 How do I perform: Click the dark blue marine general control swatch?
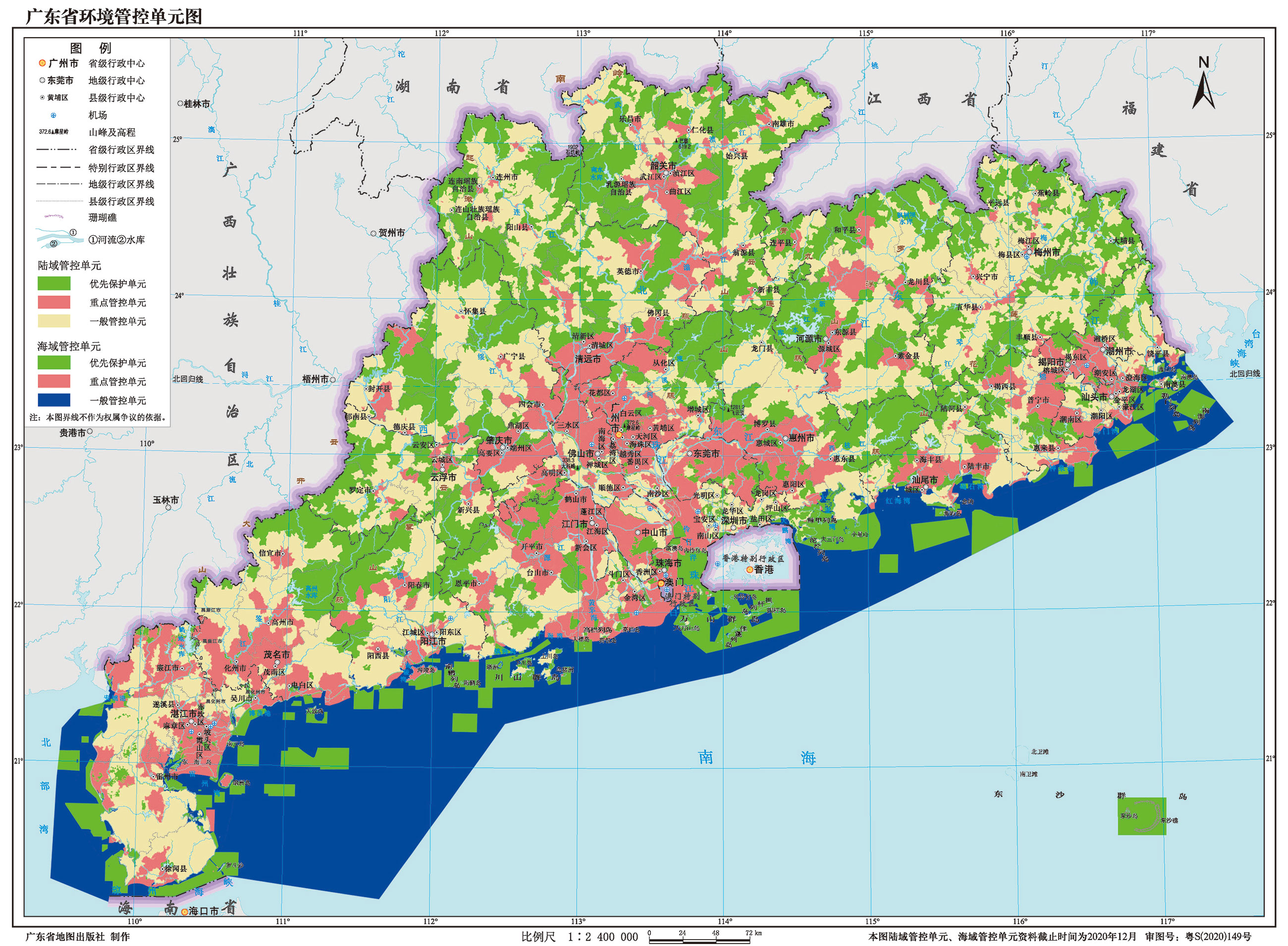click(x=54, y=400)
